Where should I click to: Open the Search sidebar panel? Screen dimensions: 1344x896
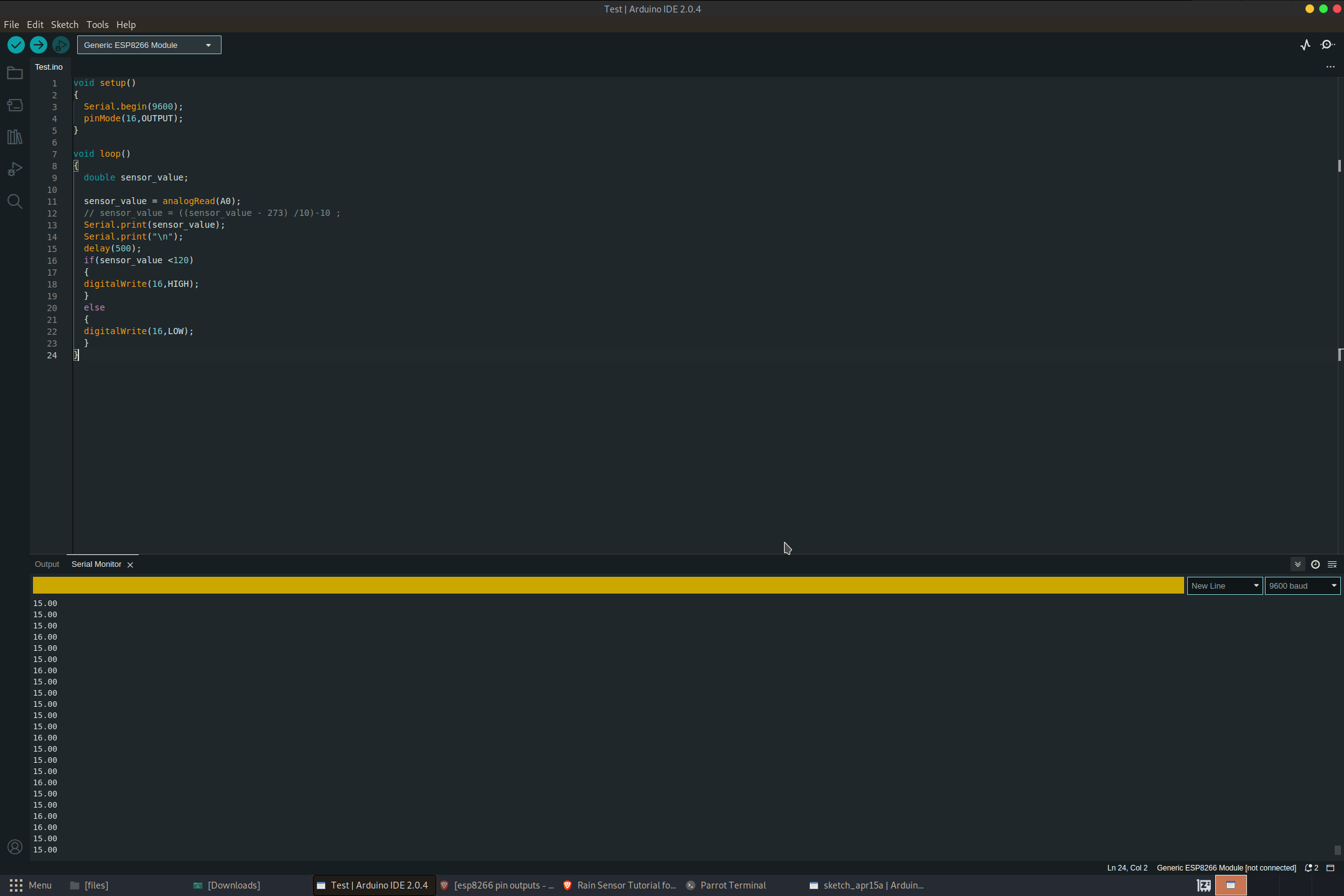click(15, 201)
